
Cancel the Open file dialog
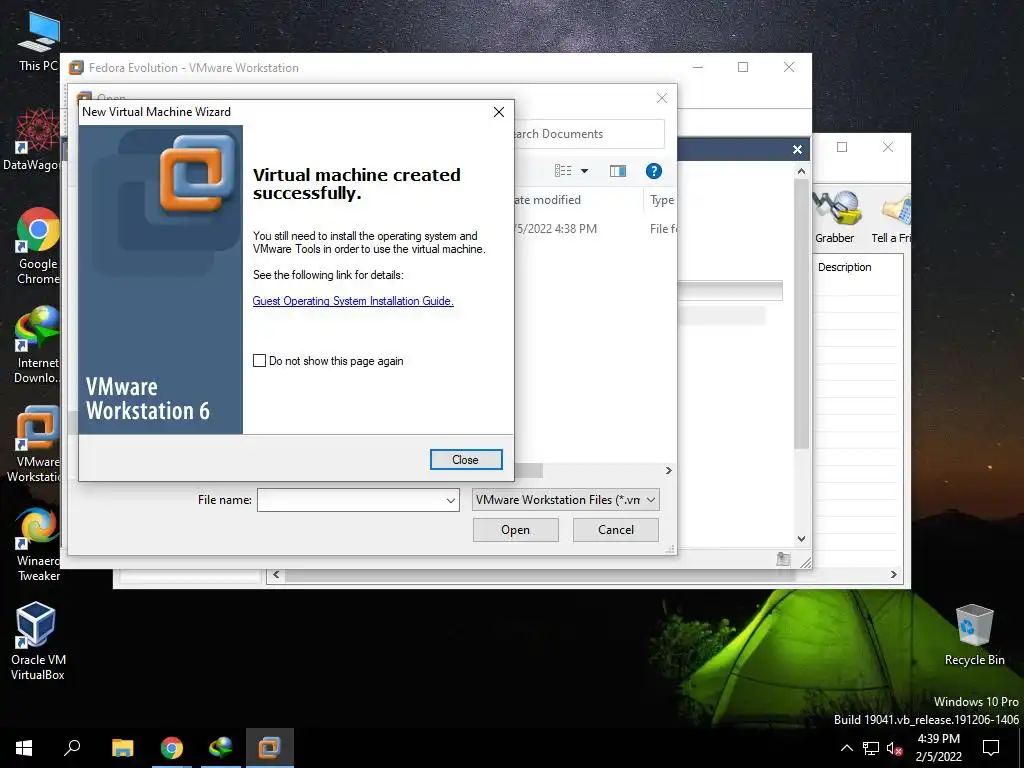pyautogui.click(x=615, y=530)
